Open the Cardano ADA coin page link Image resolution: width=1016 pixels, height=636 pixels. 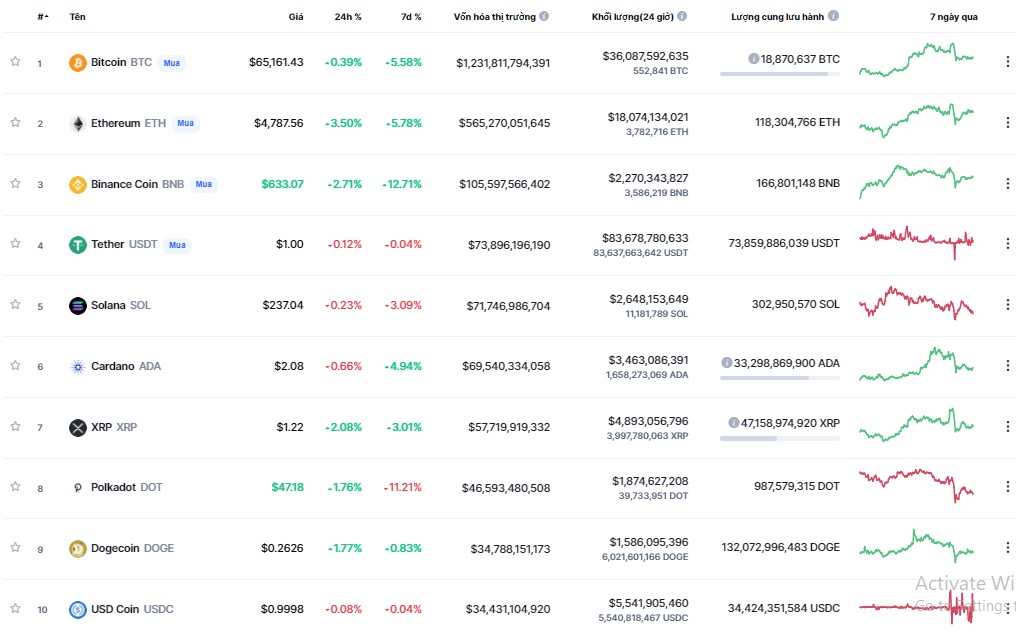click(x=126, y=366)
